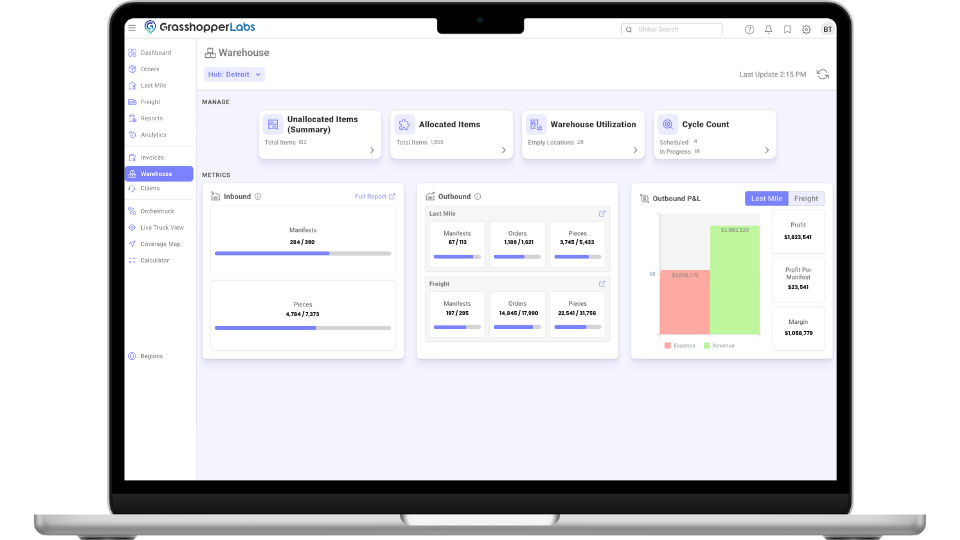Click the Inbound info icon
The image size is (960, 540).
[x=258, y=197]
